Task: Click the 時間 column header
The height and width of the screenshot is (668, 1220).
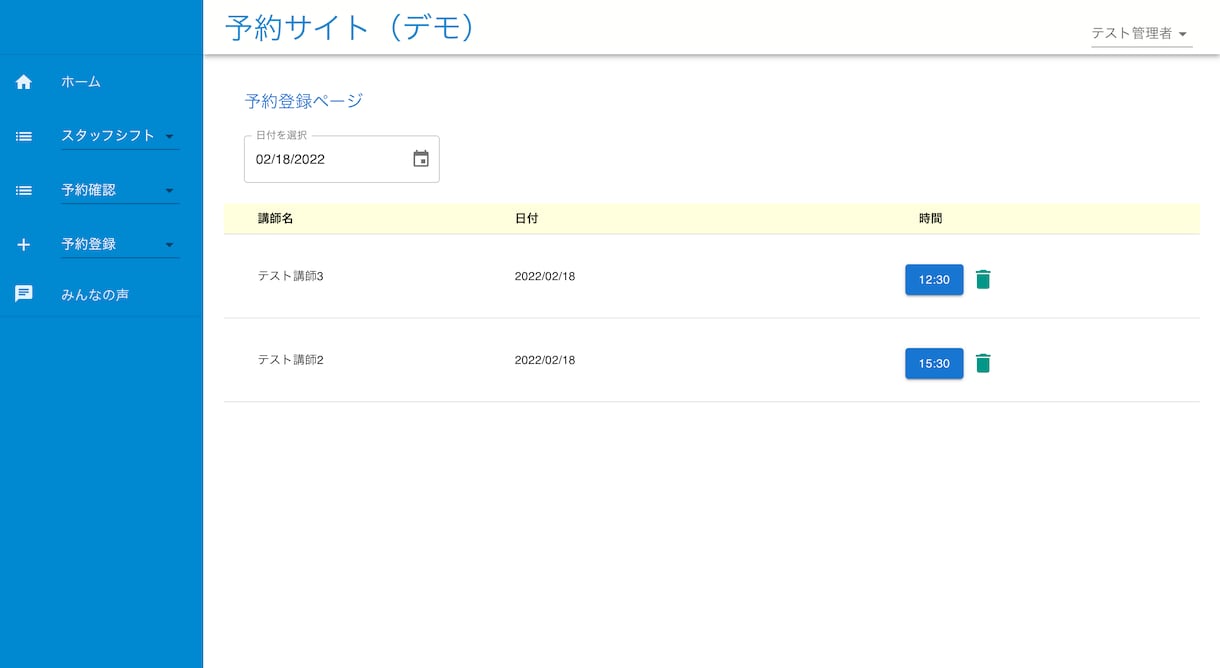Action: (930, 218)
